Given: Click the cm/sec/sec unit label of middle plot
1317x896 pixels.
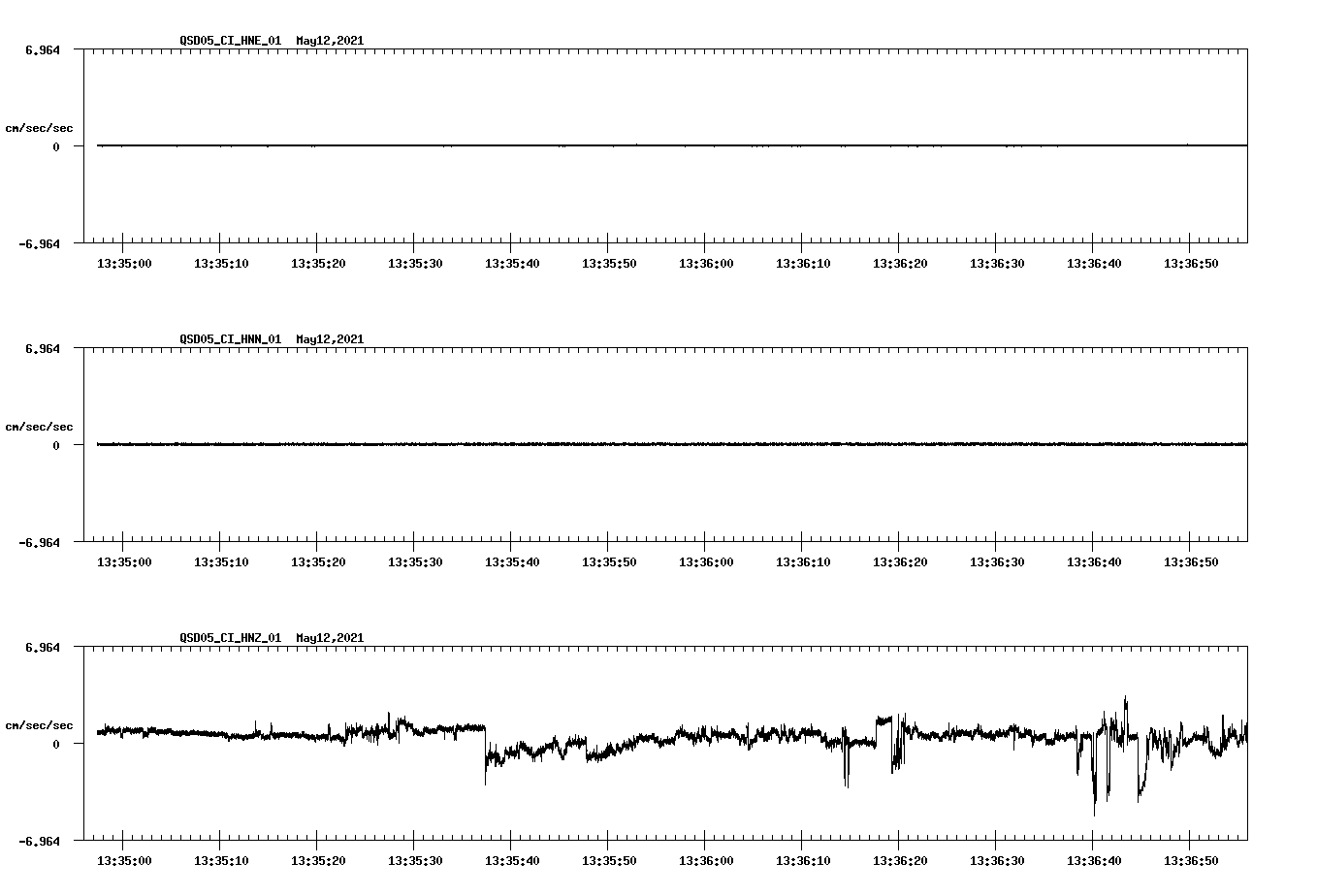Looking at the screenshot, I should click(39, 426).
